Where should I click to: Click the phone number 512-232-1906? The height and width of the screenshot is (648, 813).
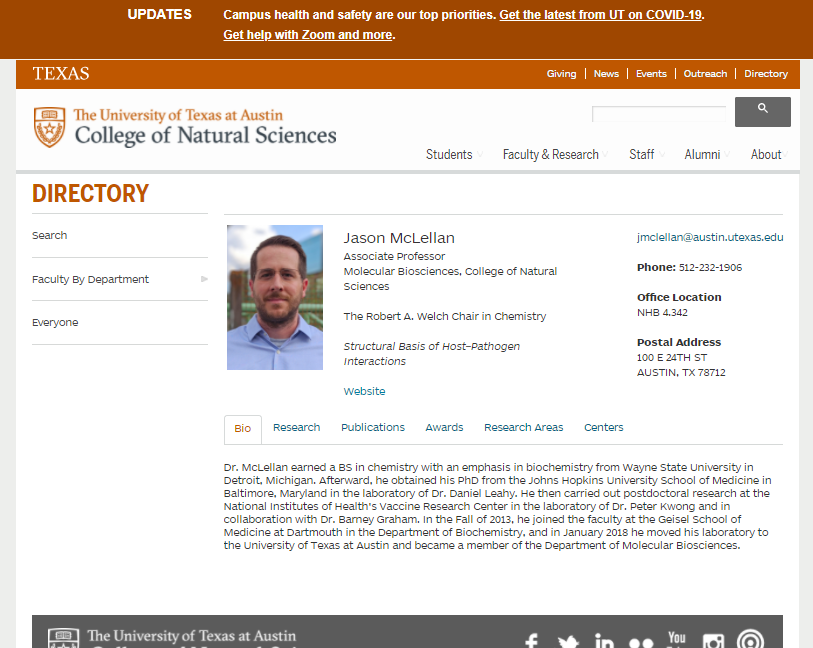(x=710, y=267)
